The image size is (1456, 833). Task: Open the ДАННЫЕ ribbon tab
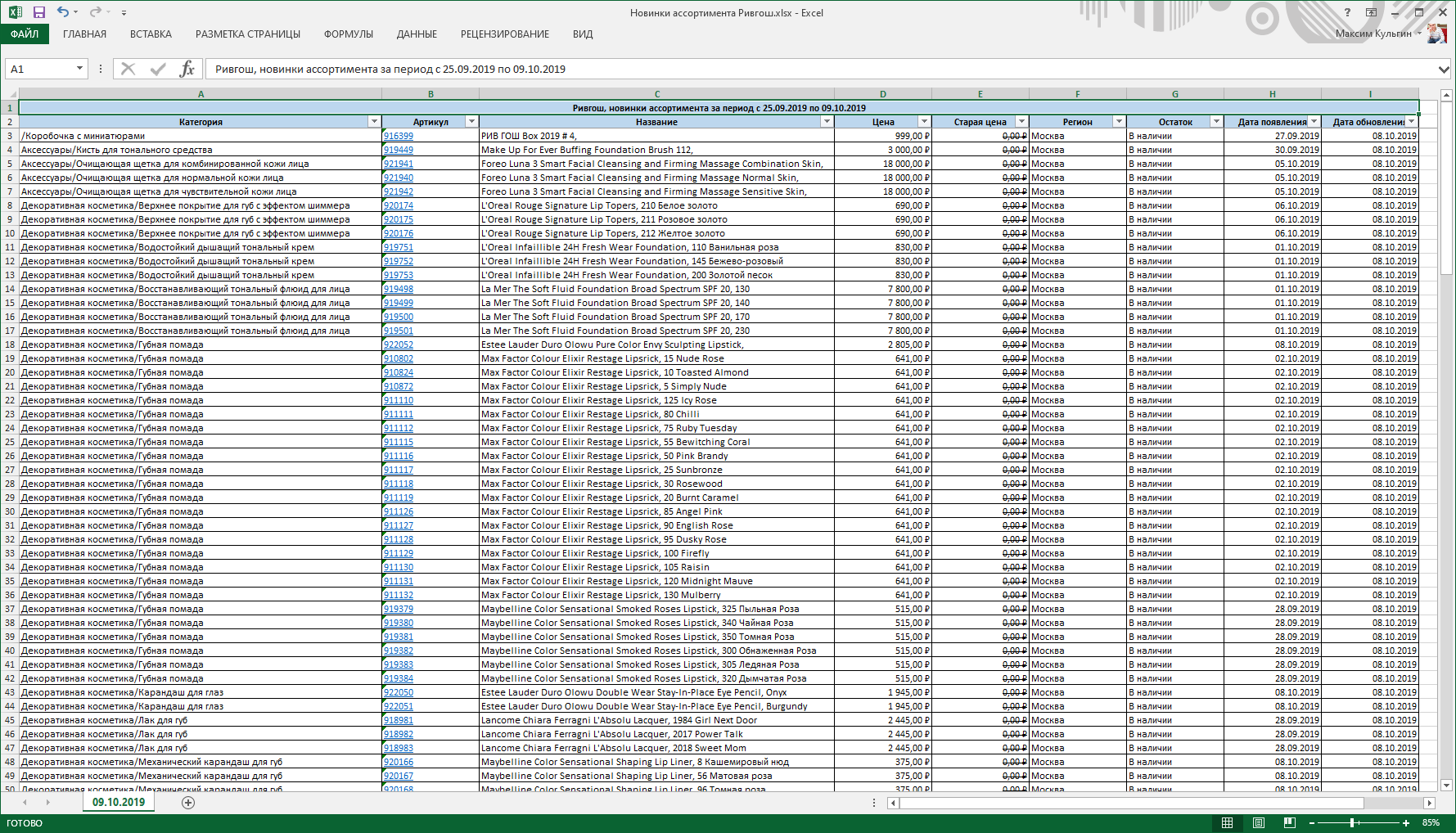[417, 34]
